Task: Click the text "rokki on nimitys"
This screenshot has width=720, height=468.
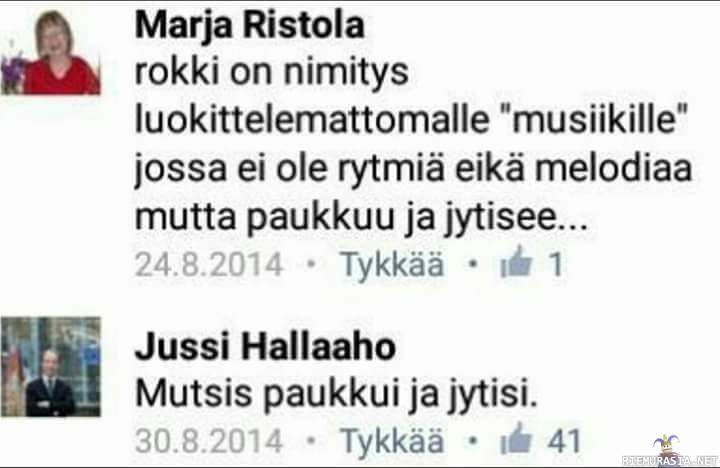Action: (x=272, y=72)
